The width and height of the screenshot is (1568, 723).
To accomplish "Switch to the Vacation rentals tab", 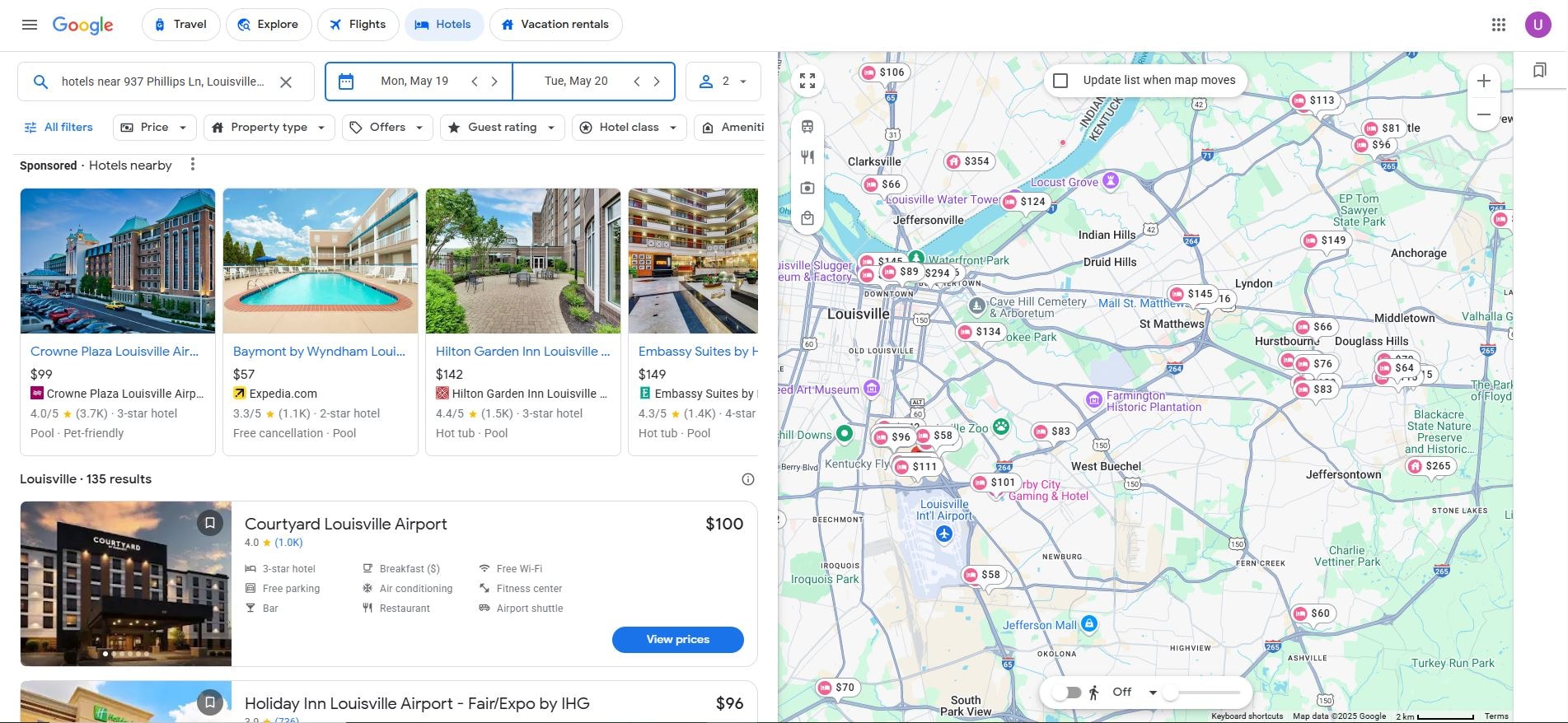I will click(x=555, y=25).
